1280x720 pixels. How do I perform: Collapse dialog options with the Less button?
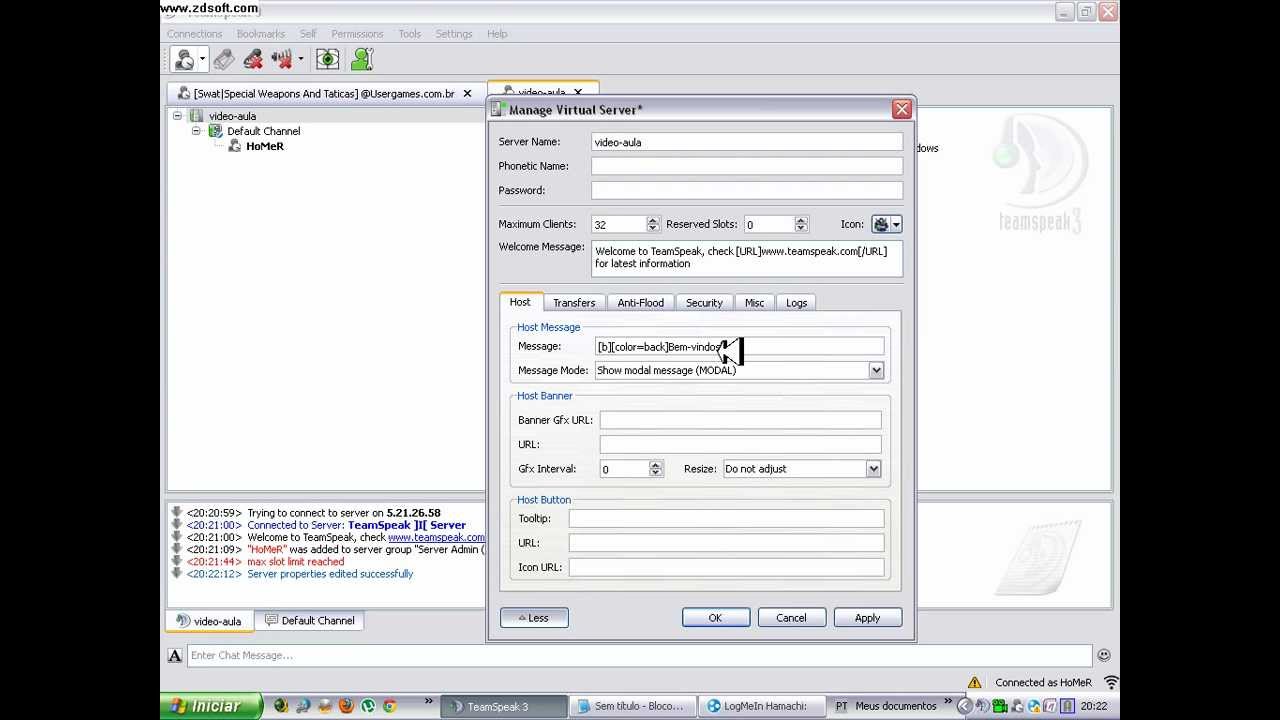[534, 618]
